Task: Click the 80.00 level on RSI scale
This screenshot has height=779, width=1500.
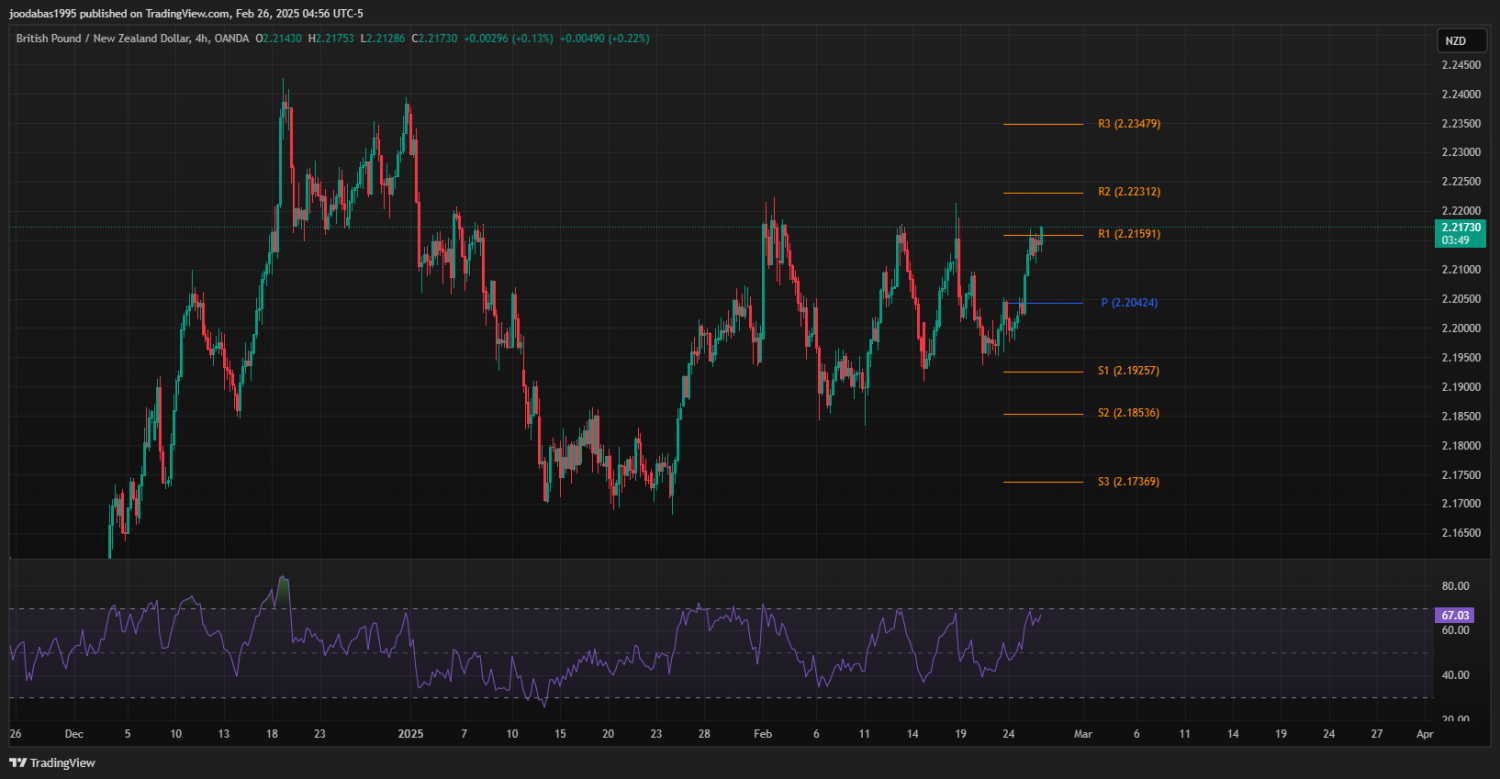Action: pyautogui.click(x=1455, y=586)
